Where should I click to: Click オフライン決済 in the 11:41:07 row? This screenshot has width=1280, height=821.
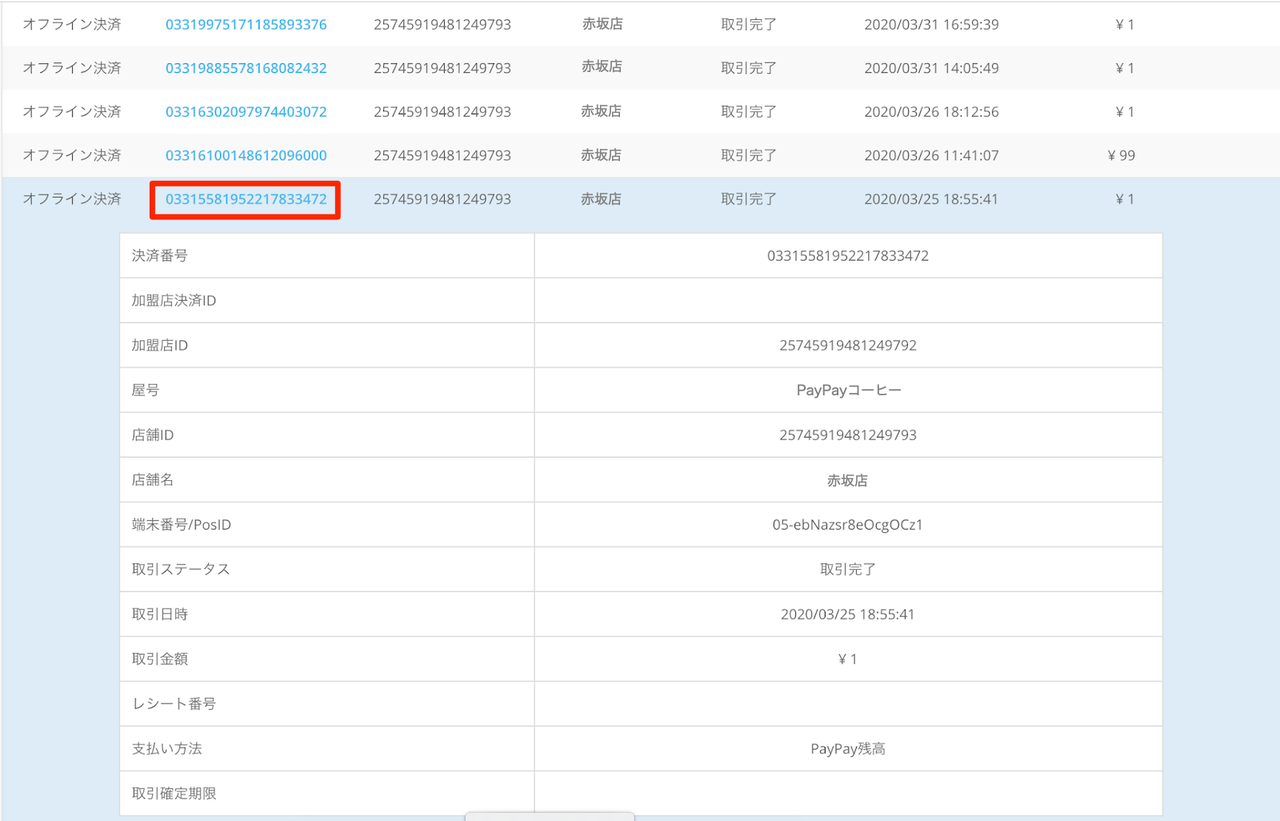(x=72, y=155)
